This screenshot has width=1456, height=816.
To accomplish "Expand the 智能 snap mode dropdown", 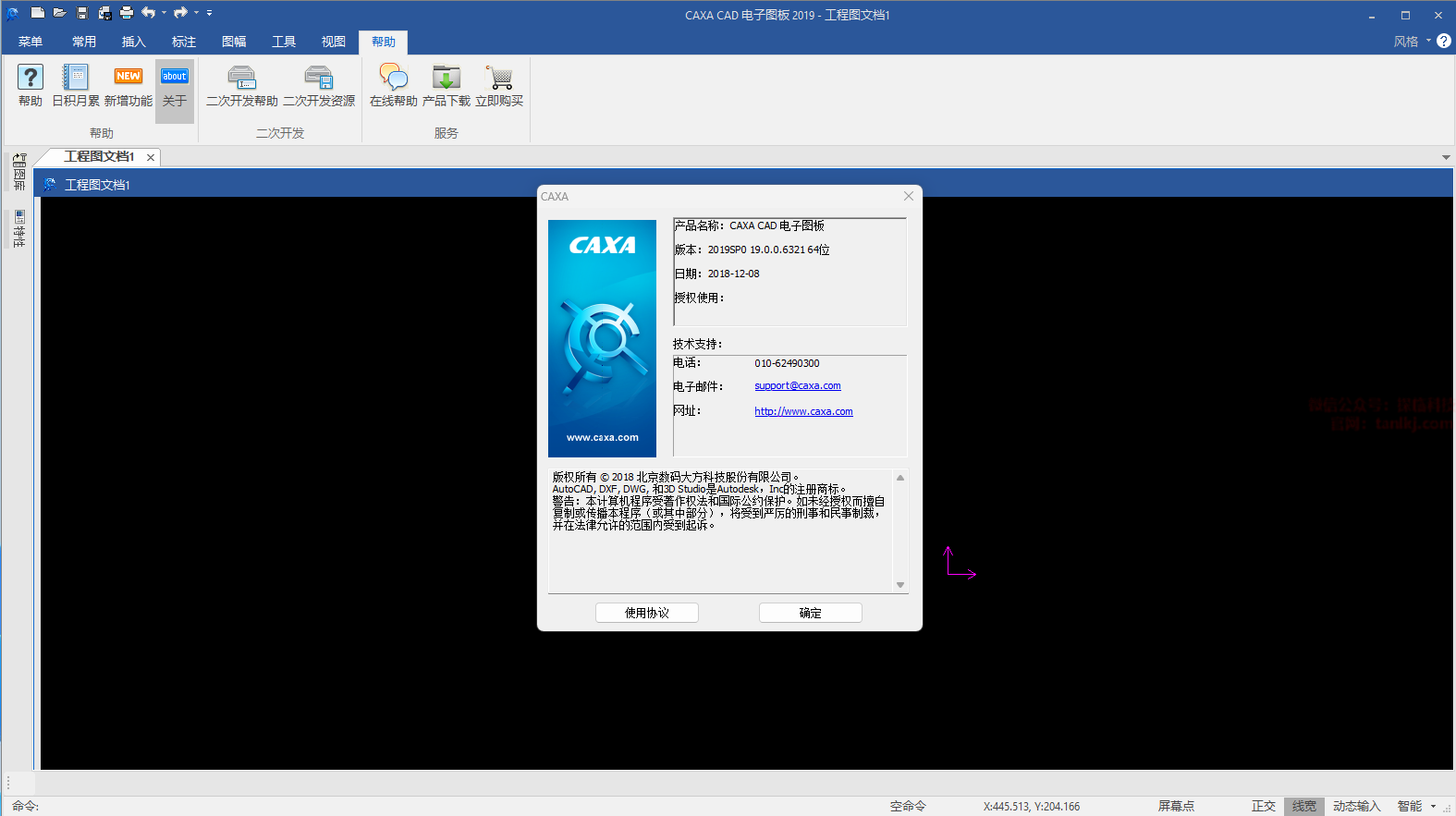I will [x=1433, y=806].
